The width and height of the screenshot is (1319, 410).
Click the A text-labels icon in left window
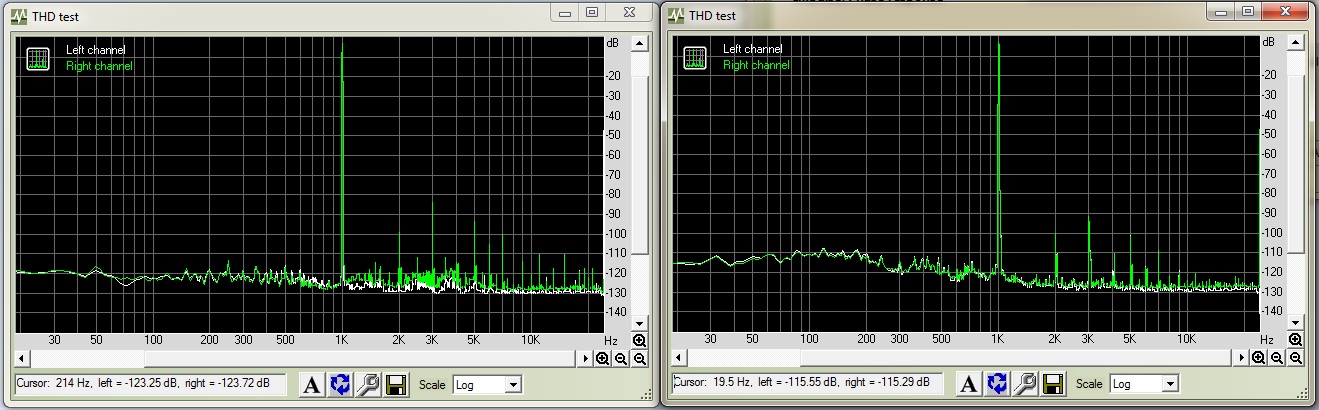(x=312, y=385)
